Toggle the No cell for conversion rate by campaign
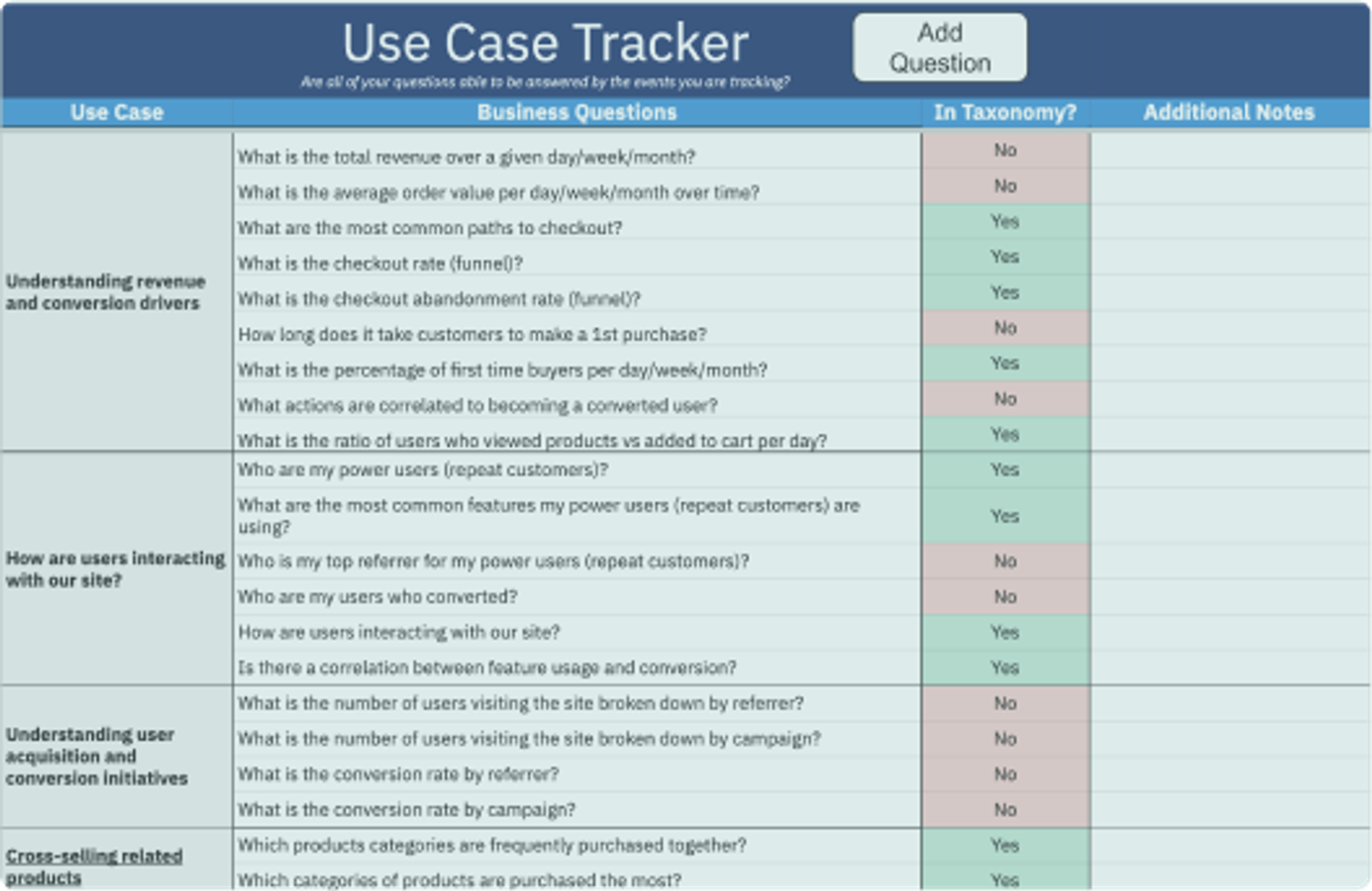Screen dimensions: 1372x891 1005,809
